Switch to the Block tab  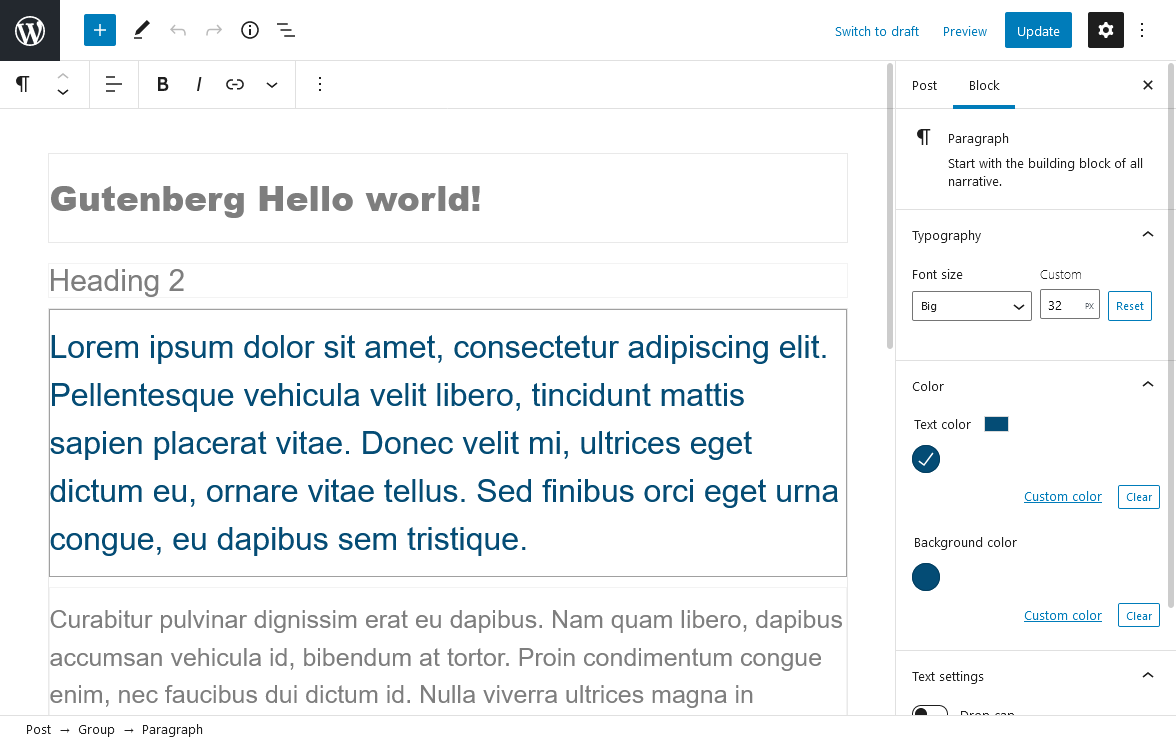[x=984, y=85]
